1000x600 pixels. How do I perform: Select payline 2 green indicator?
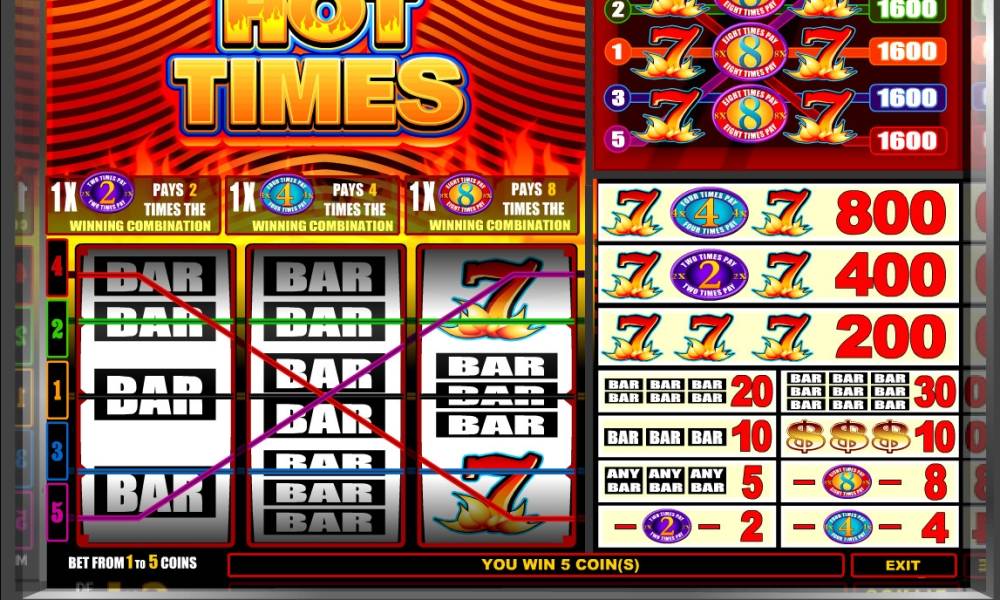(57, 328)
